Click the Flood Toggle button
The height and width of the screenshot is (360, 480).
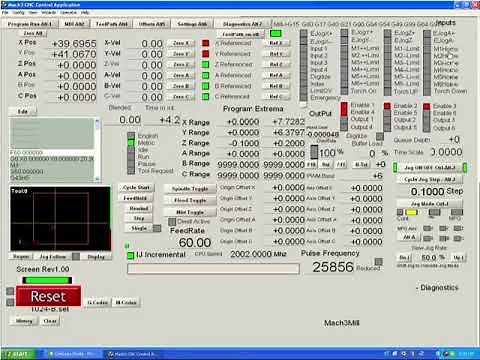[190, 200]
